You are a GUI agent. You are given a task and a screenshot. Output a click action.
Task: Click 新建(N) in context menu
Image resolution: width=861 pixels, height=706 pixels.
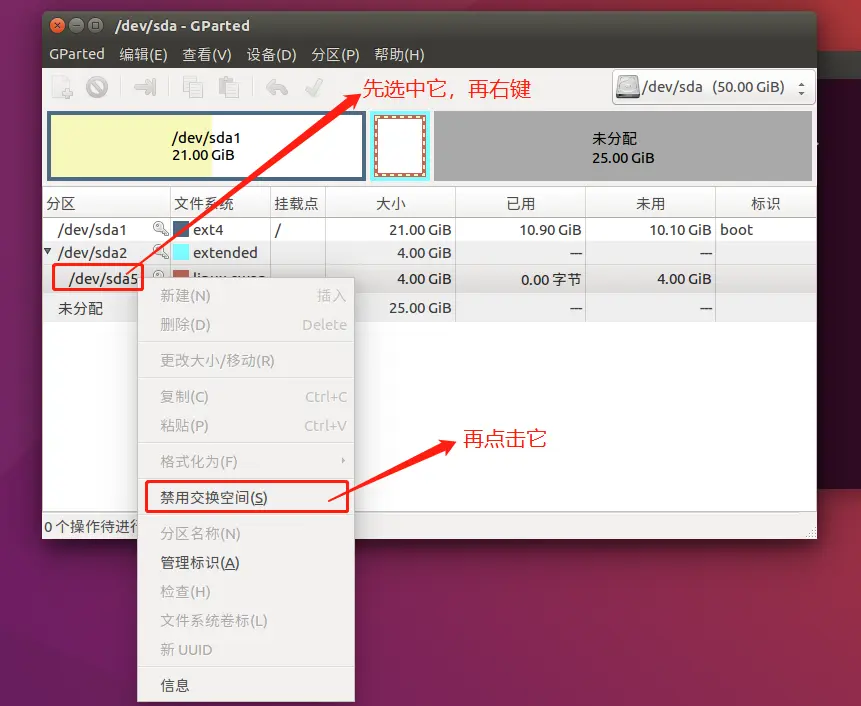246,296
